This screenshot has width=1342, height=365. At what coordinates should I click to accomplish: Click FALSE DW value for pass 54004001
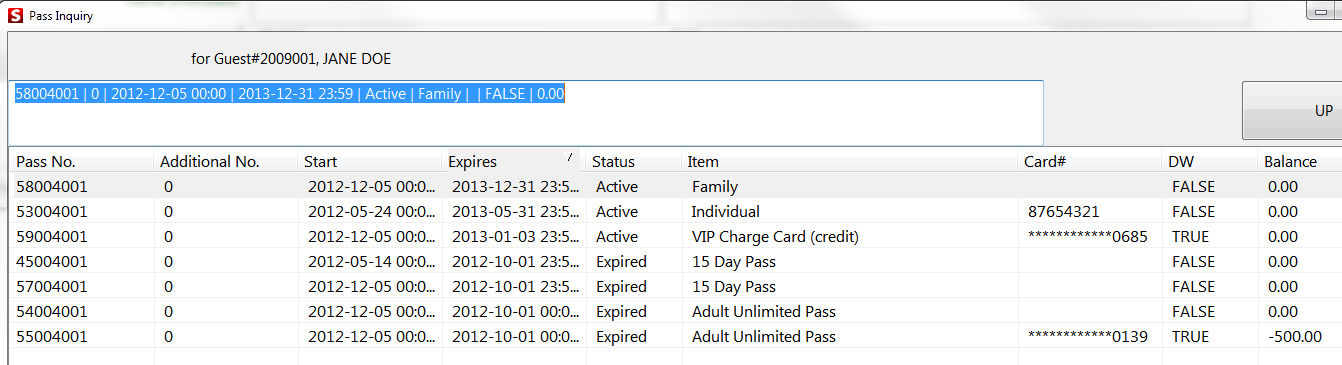point(1193,311)
